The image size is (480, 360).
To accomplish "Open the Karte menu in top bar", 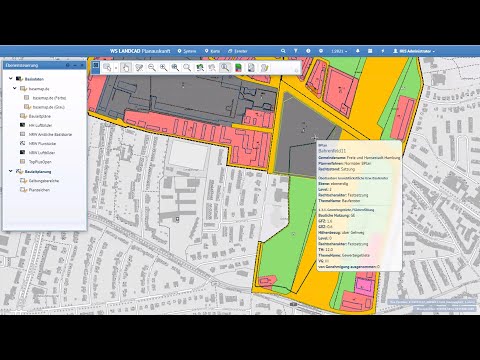I will click(x=212, y=51).
